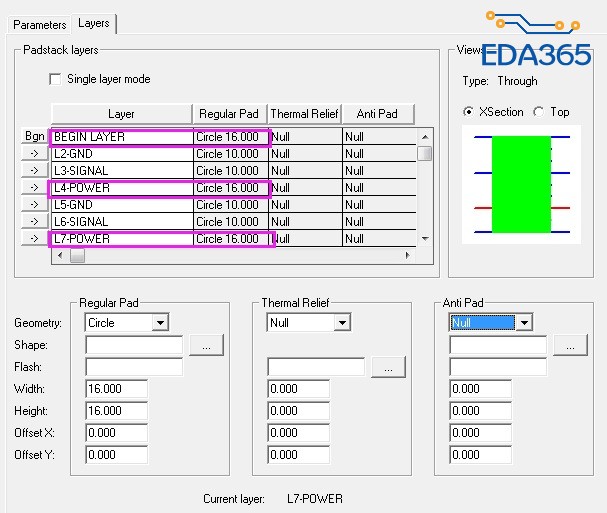Switch to the Parameters tab
The width and height of the screenshot is (607, 513).
(39, 25)
